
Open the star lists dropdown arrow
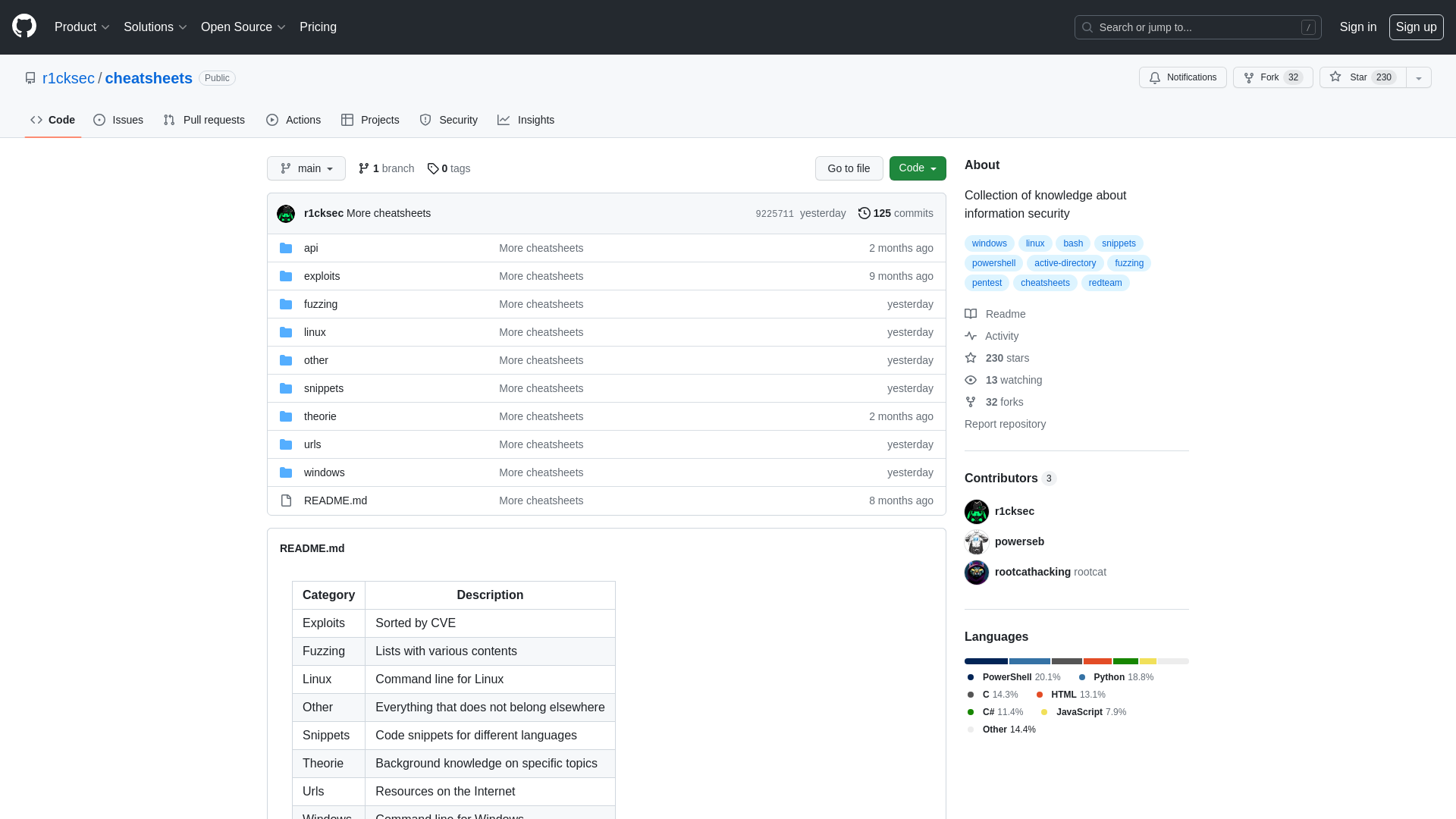coord(1419,77)
